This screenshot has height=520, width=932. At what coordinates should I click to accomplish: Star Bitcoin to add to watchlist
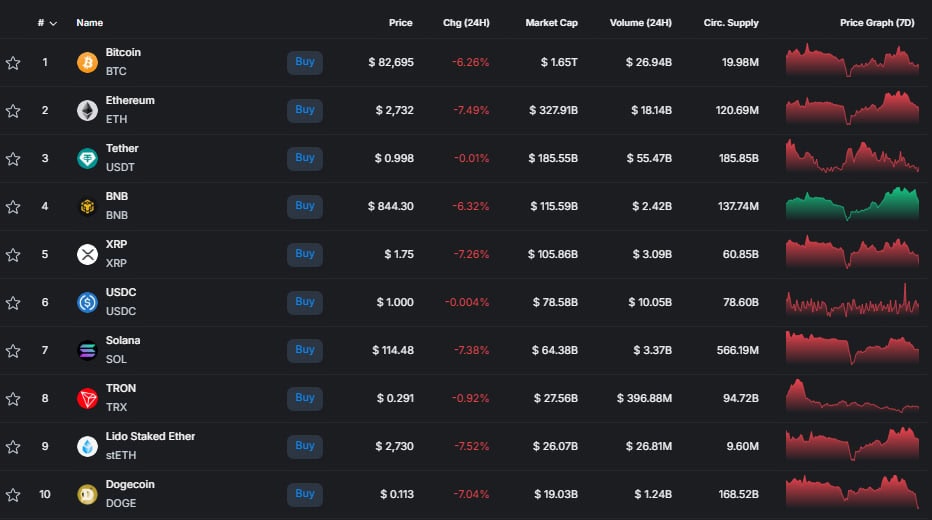coord(13,63)
